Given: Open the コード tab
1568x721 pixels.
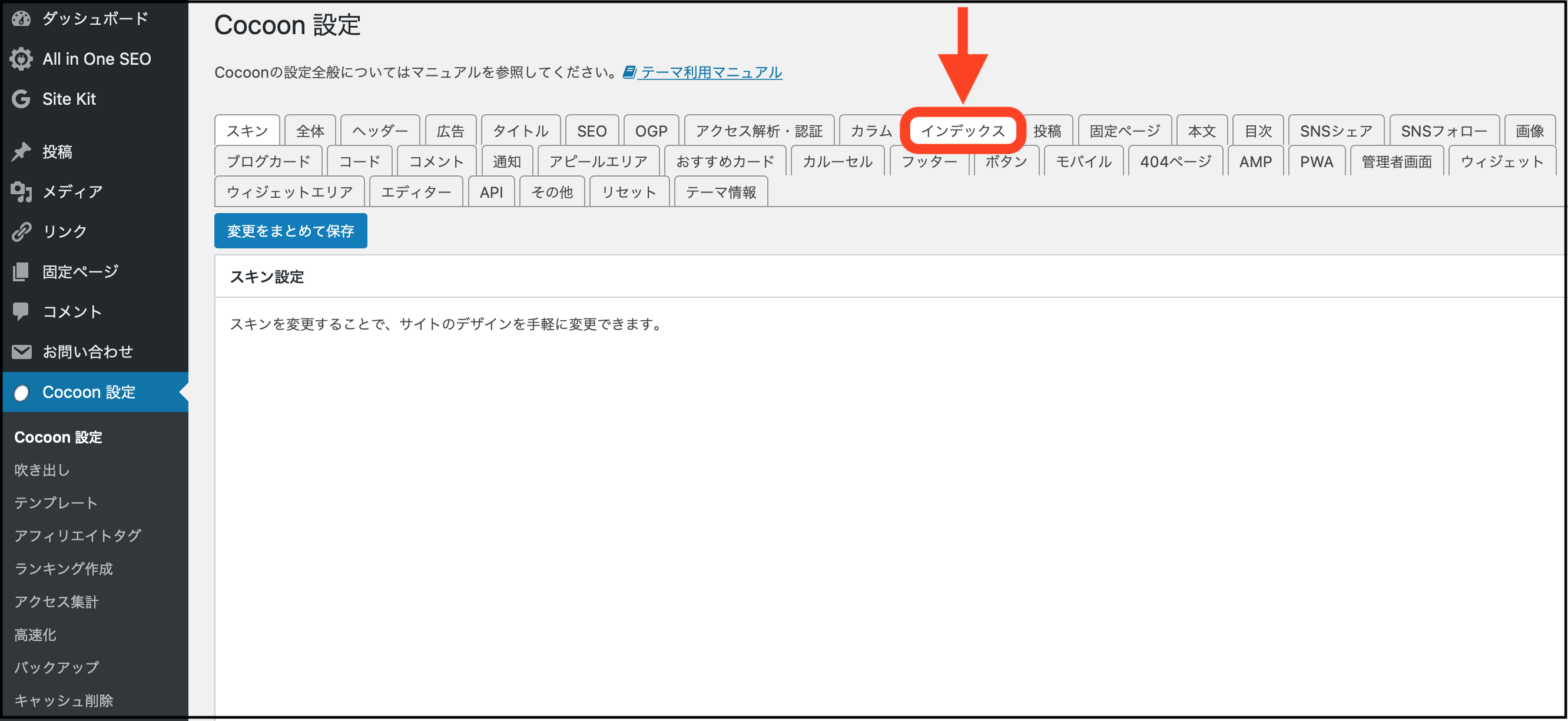Looking at the screenshot, I should point(359,161).
